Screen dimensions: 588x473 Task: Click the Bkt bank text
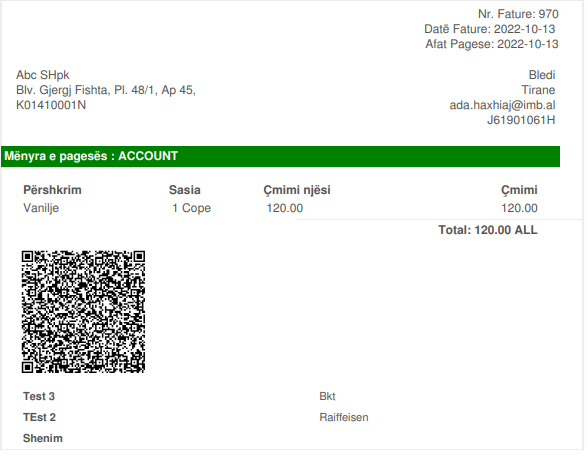tap(327, 396)
